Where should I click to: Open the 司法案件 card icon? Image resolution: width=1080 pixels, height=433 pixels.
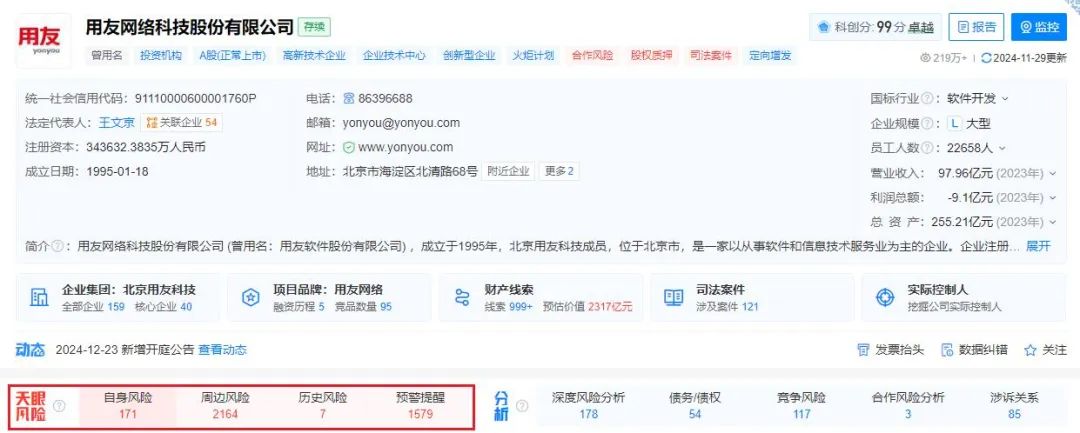(673, 297)
